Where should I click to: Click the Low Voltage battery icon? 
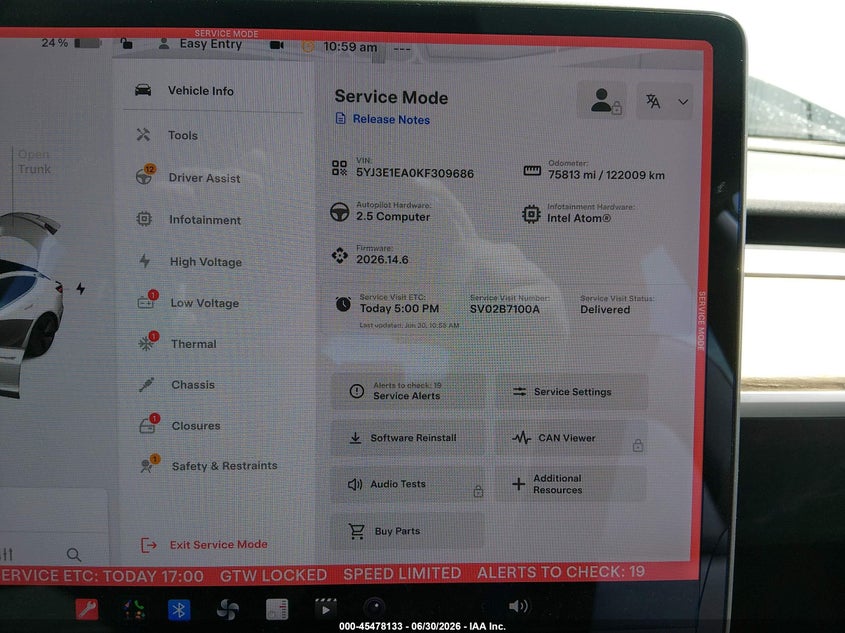(146, 303)
